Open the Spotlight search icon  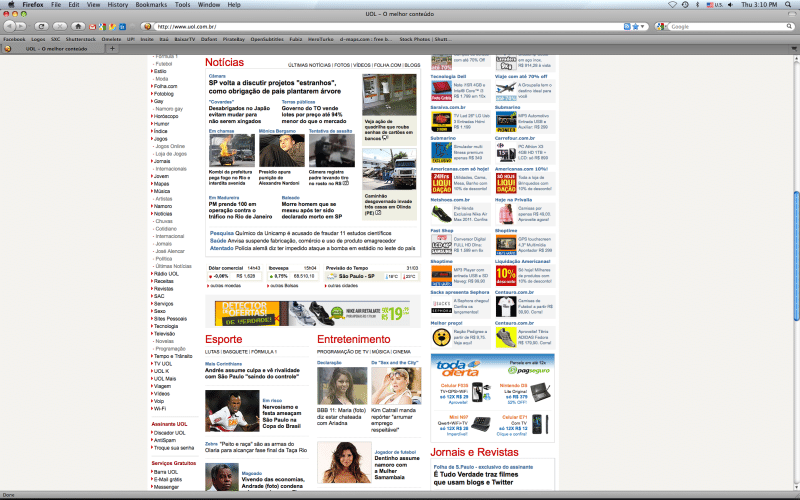pyautogui.click(x=790, y=5)
